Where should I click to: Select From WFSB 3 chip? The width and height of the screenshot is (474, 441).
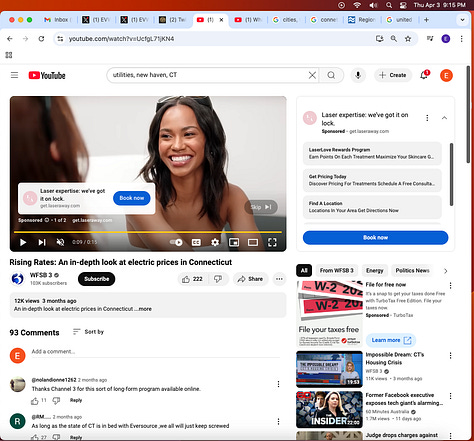[337, 270]
